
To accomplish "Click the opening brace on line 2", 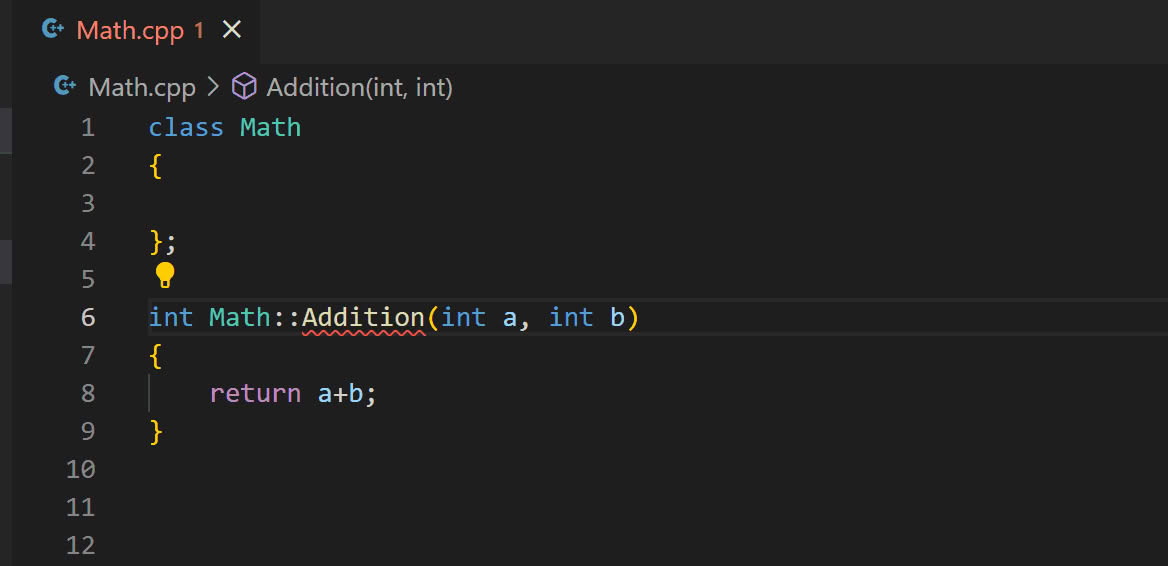I will [155, 165].
